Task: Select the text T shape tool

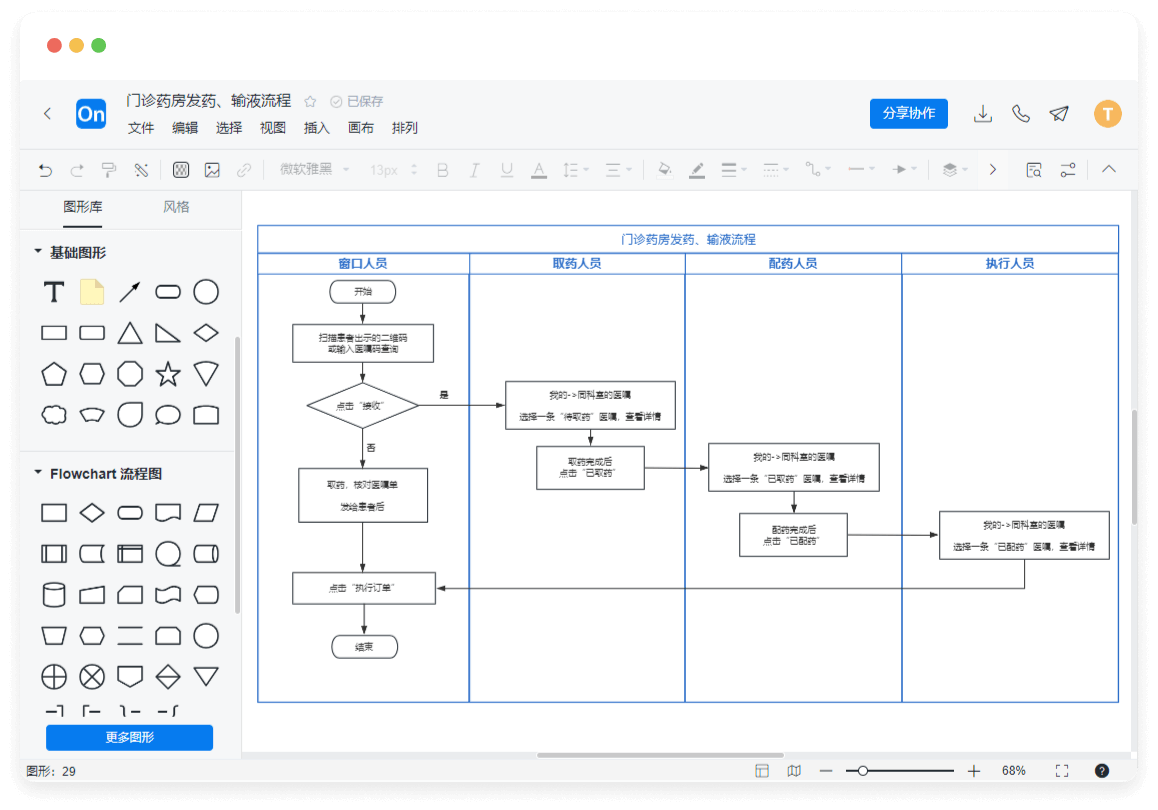Action: click(x=54, y=292)
